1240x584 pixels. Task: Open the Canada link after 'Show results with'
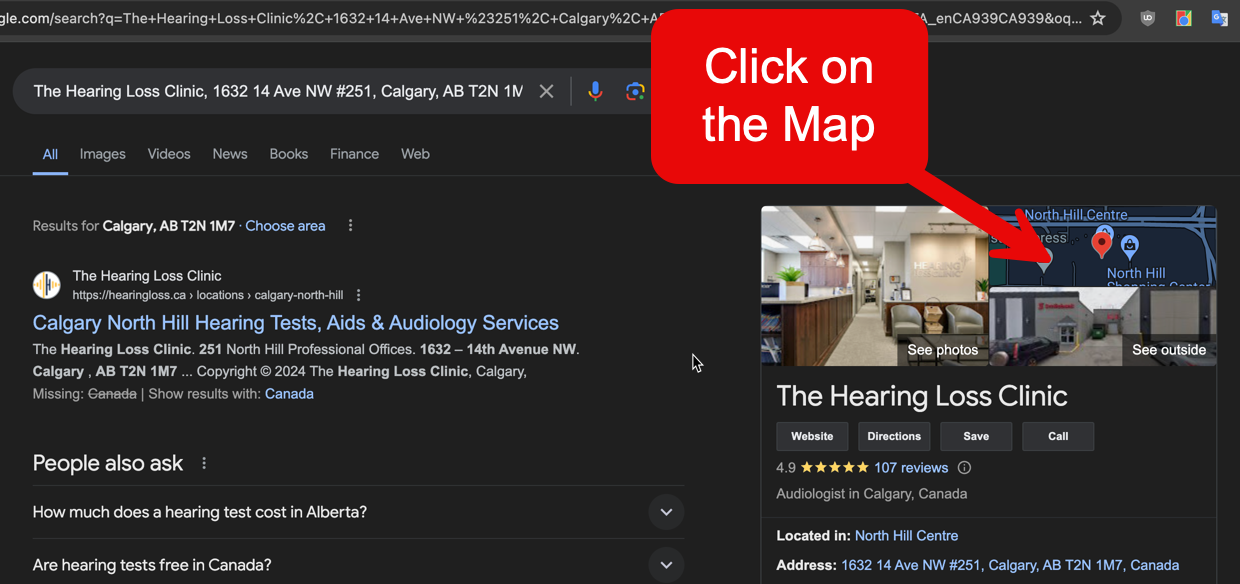(x=289, y=394)
